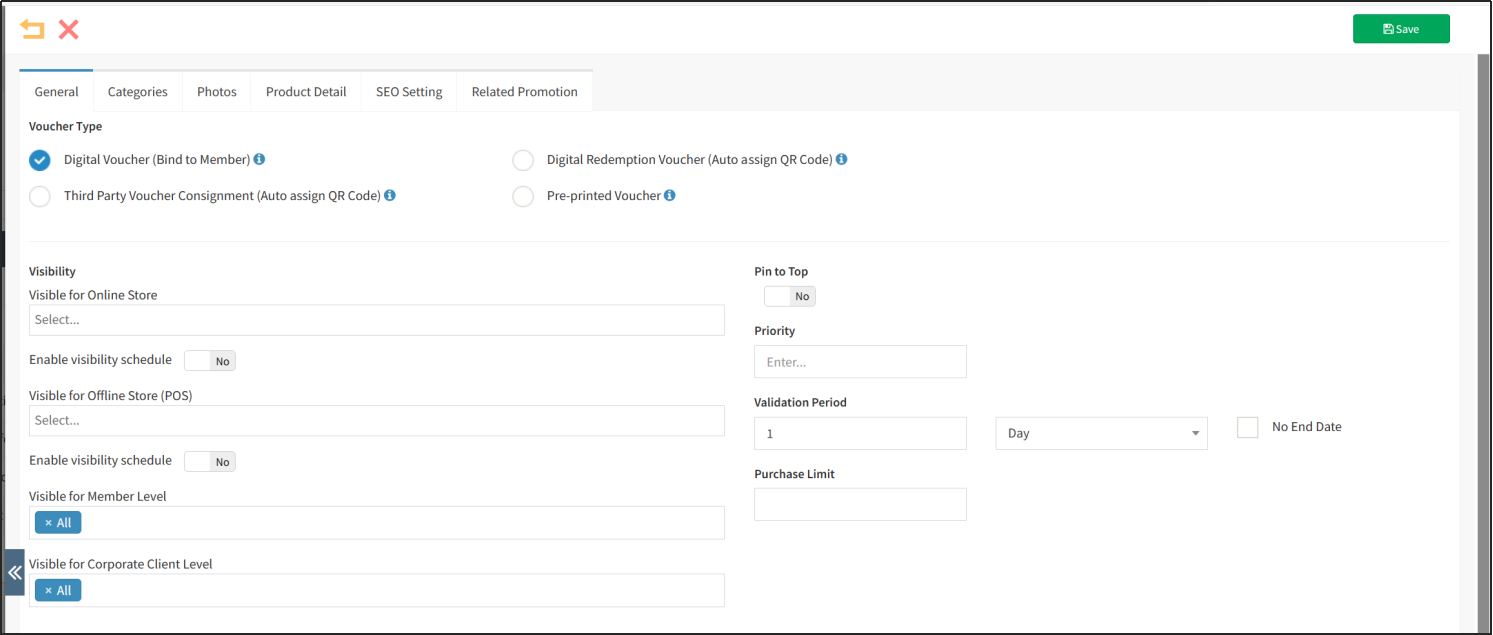Switch to the Categories tab

coord(137,91)
